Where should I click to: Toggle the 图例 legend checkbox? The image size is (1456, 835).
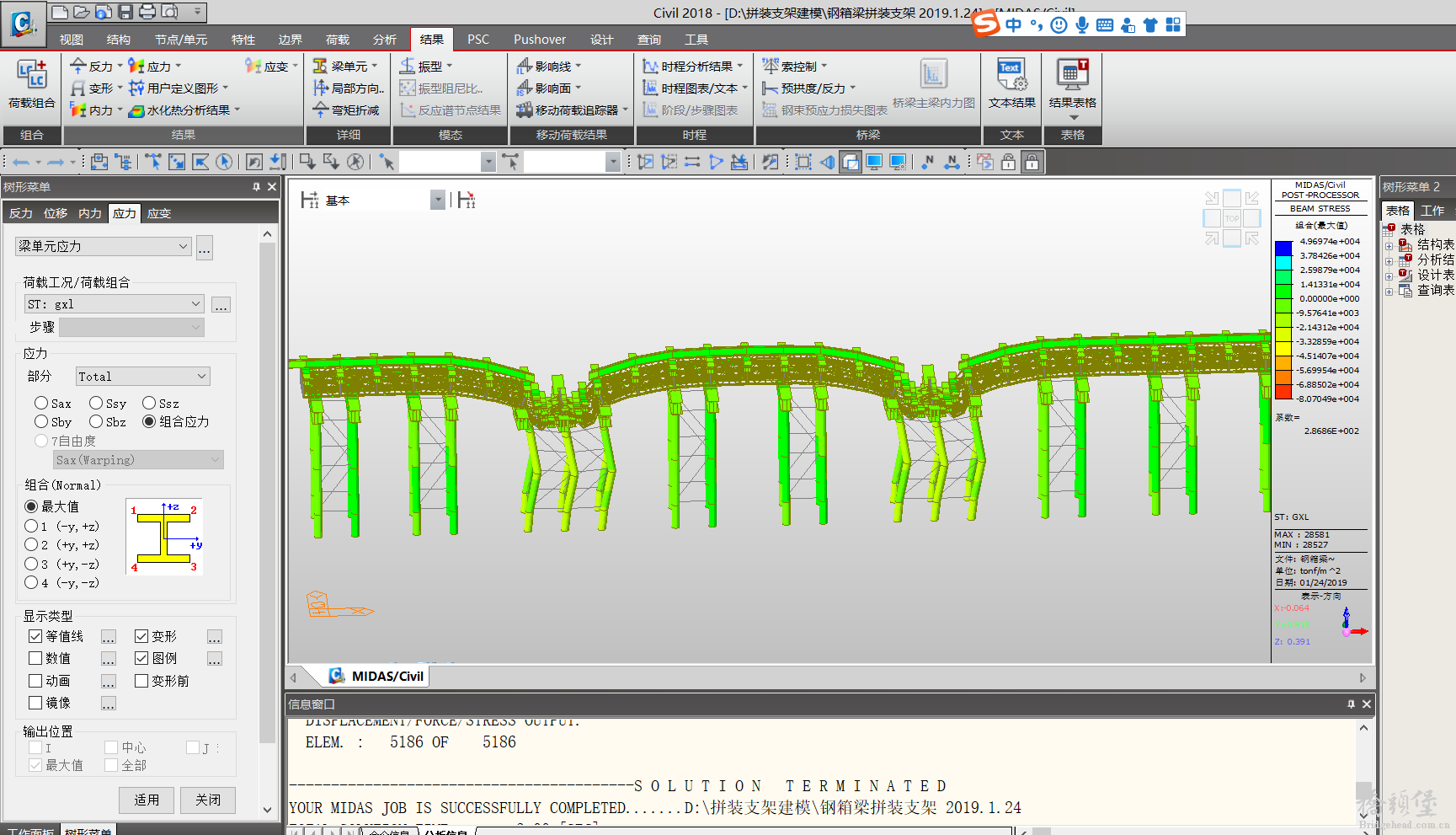click(x=141, y=658)
